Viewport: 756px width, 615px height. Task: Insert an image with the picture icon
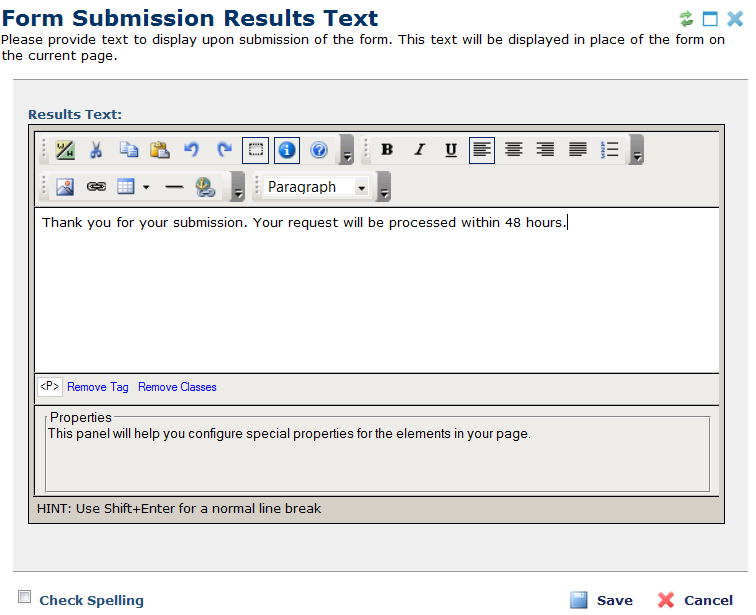[x=65, y=186]
